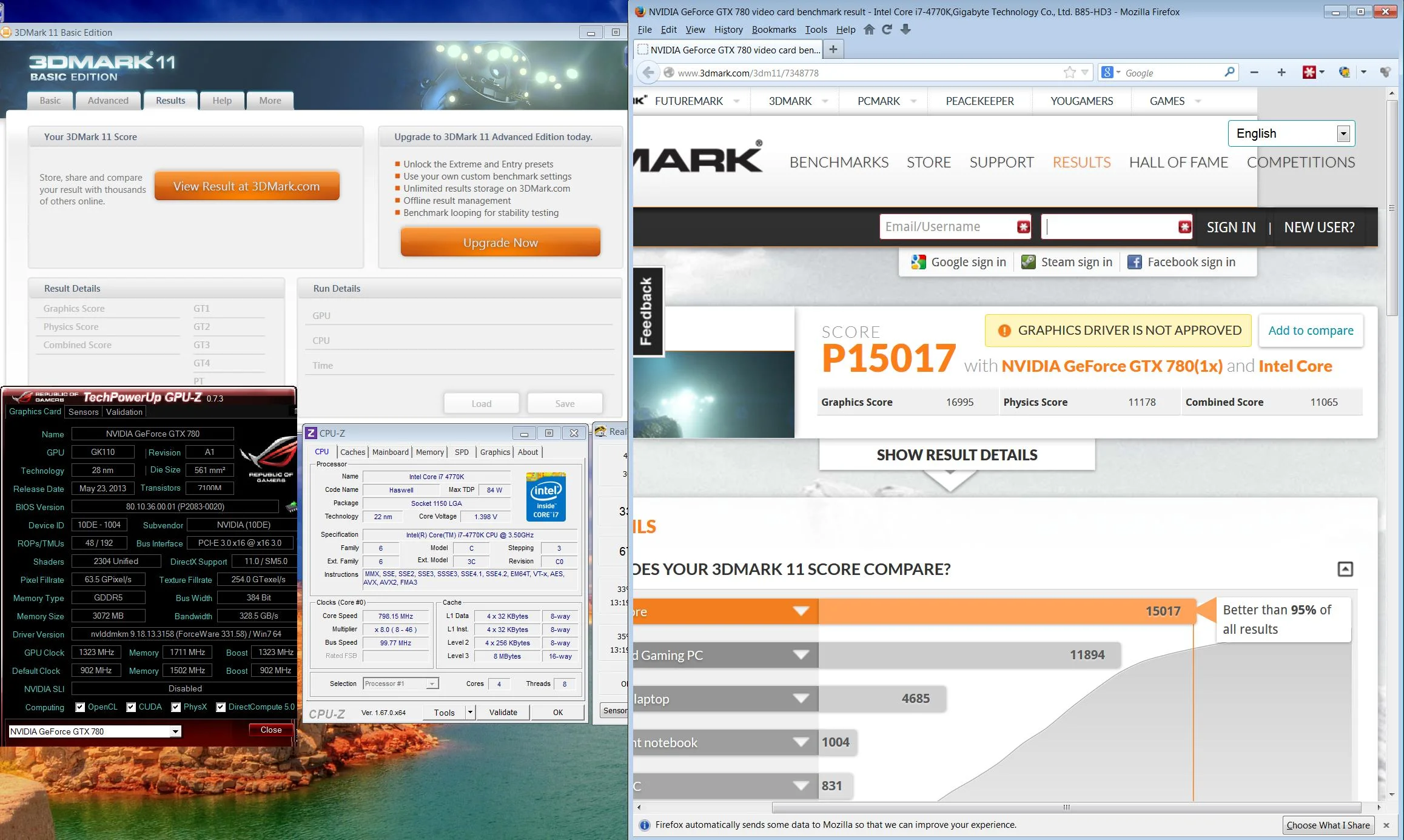This screenshot has width=1404, height=840.
Task: Click search magnifier in Google box
Action: pos(1229,72)
